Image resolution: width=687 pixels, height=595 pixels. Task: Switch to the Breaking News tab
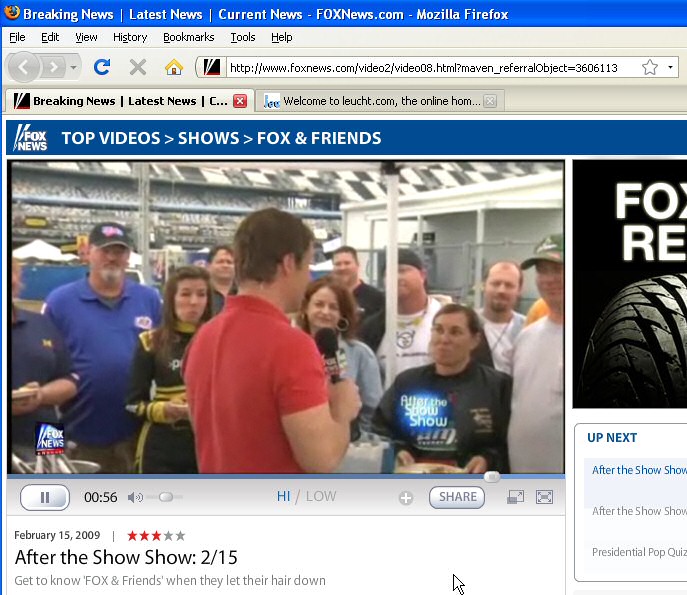[x=129, y=101]
